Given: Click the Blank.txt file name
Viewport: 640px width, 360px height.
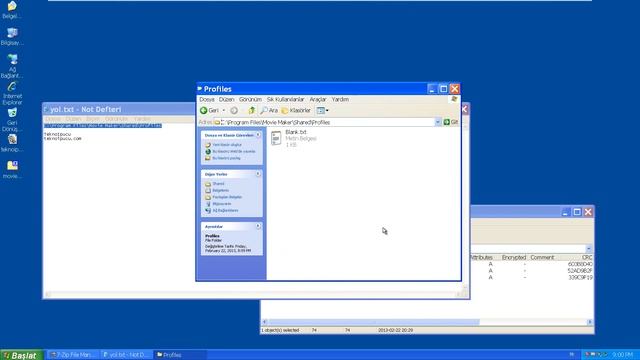Looking at the screenshot, I should coord(296,132).
